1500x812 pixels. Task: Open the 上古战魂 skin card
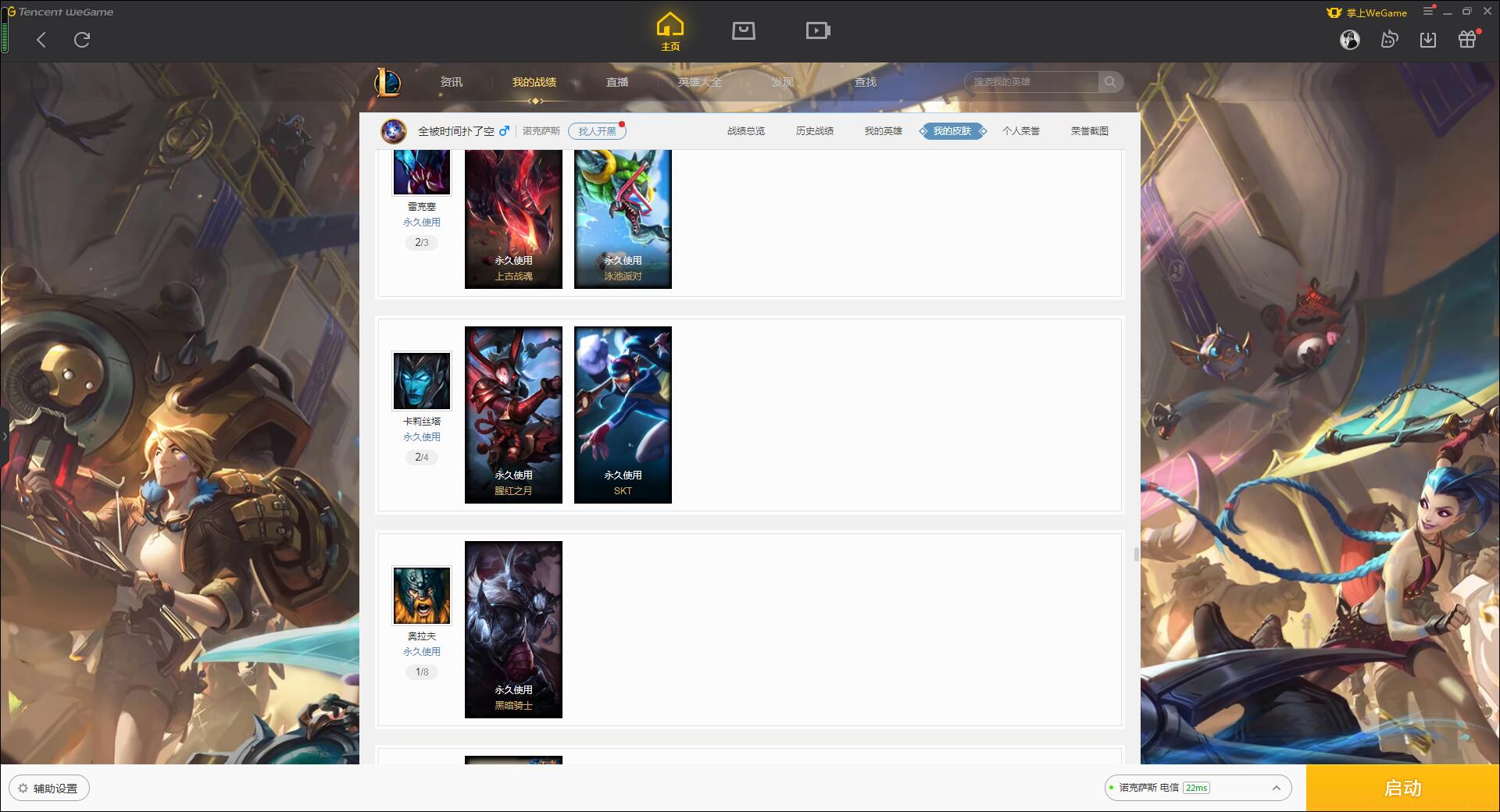point(513,219)
